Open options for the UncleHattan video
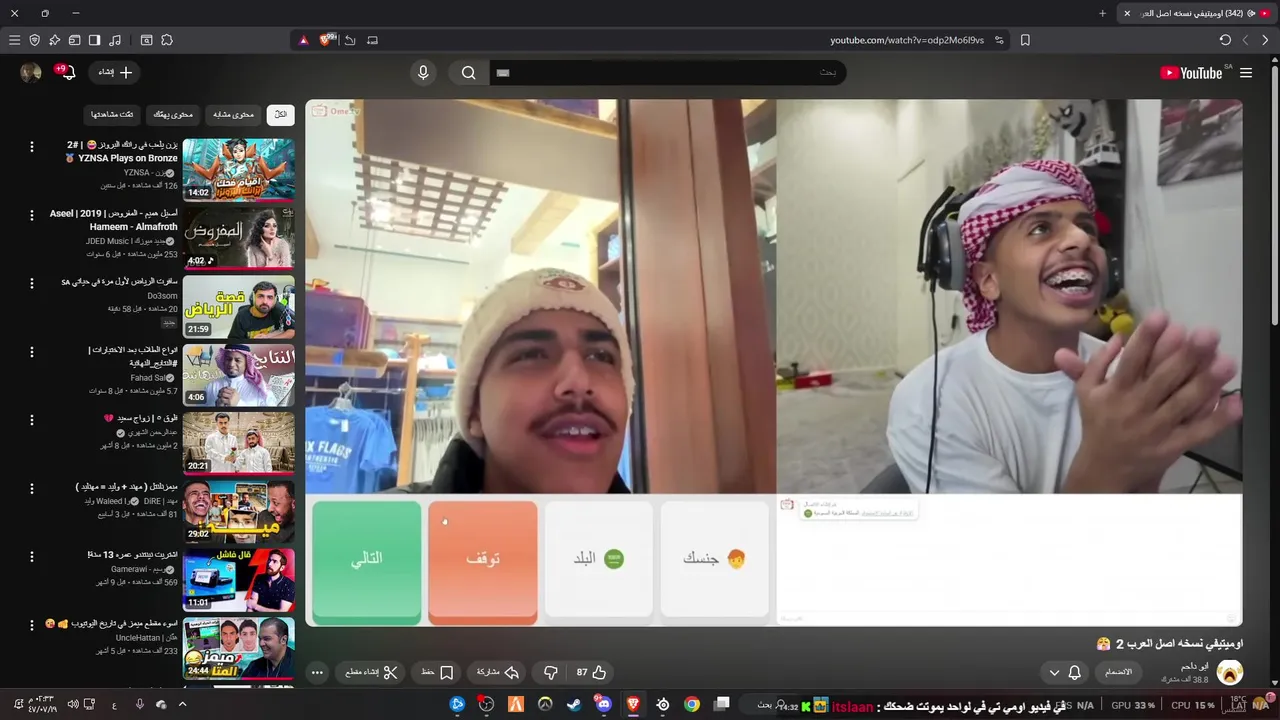Image resolution: width=1280 pixels, height=720 pixels. [x=31, y=625]
